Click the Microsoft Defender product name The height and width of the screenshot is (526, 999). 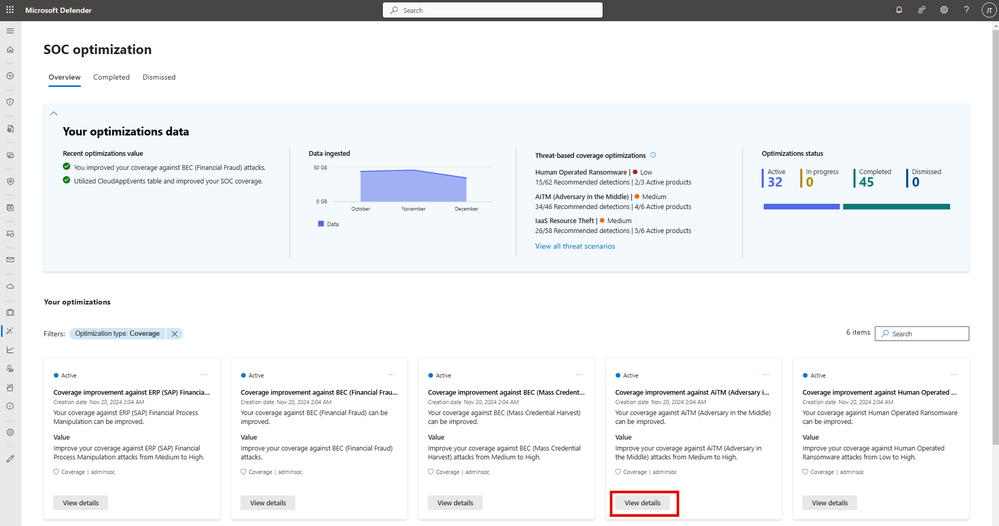[x=58, y=10]
